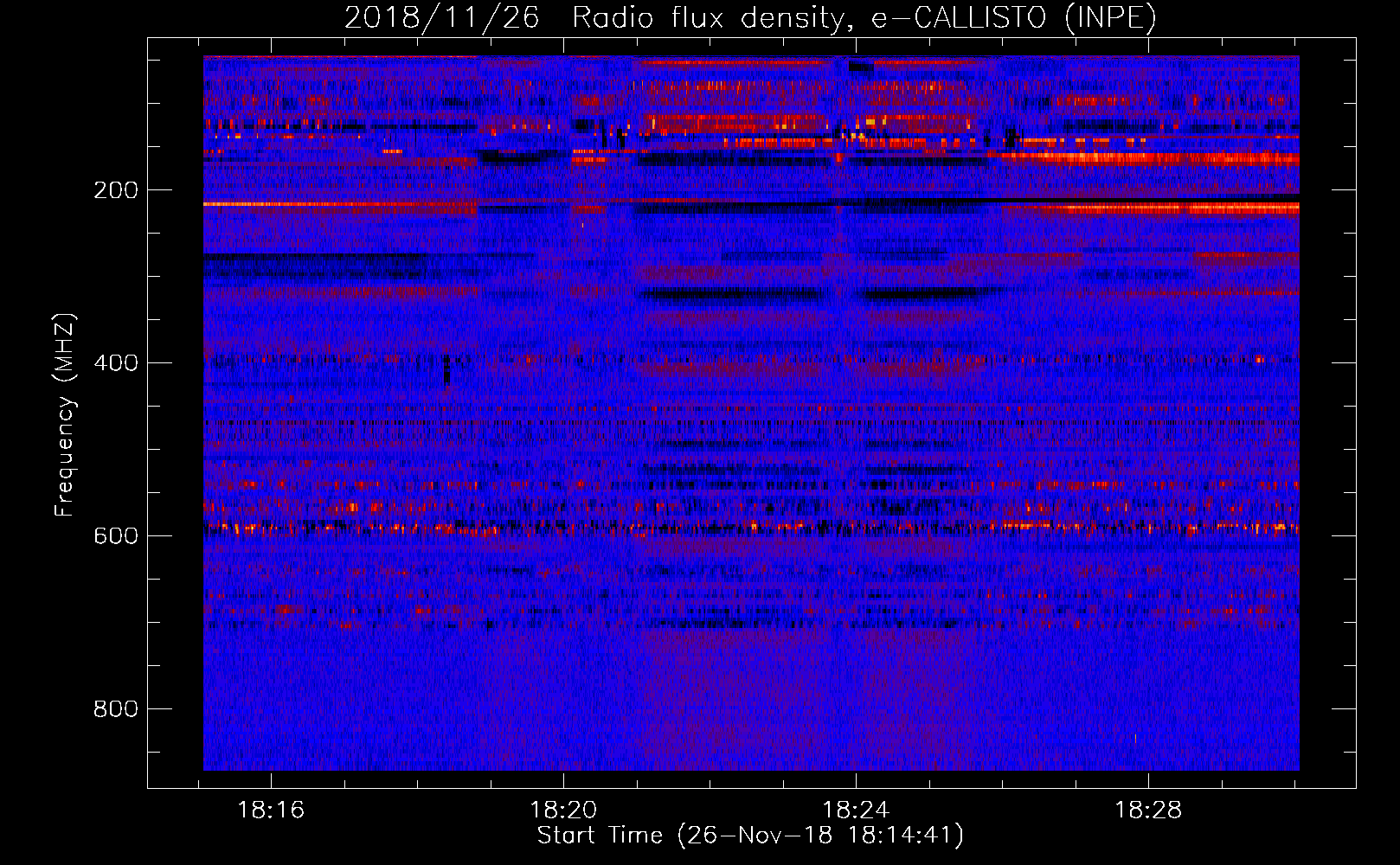Click the 'Start Time (26-Nov-18 18:14:41)' x-axis label

tap(750, 836)
